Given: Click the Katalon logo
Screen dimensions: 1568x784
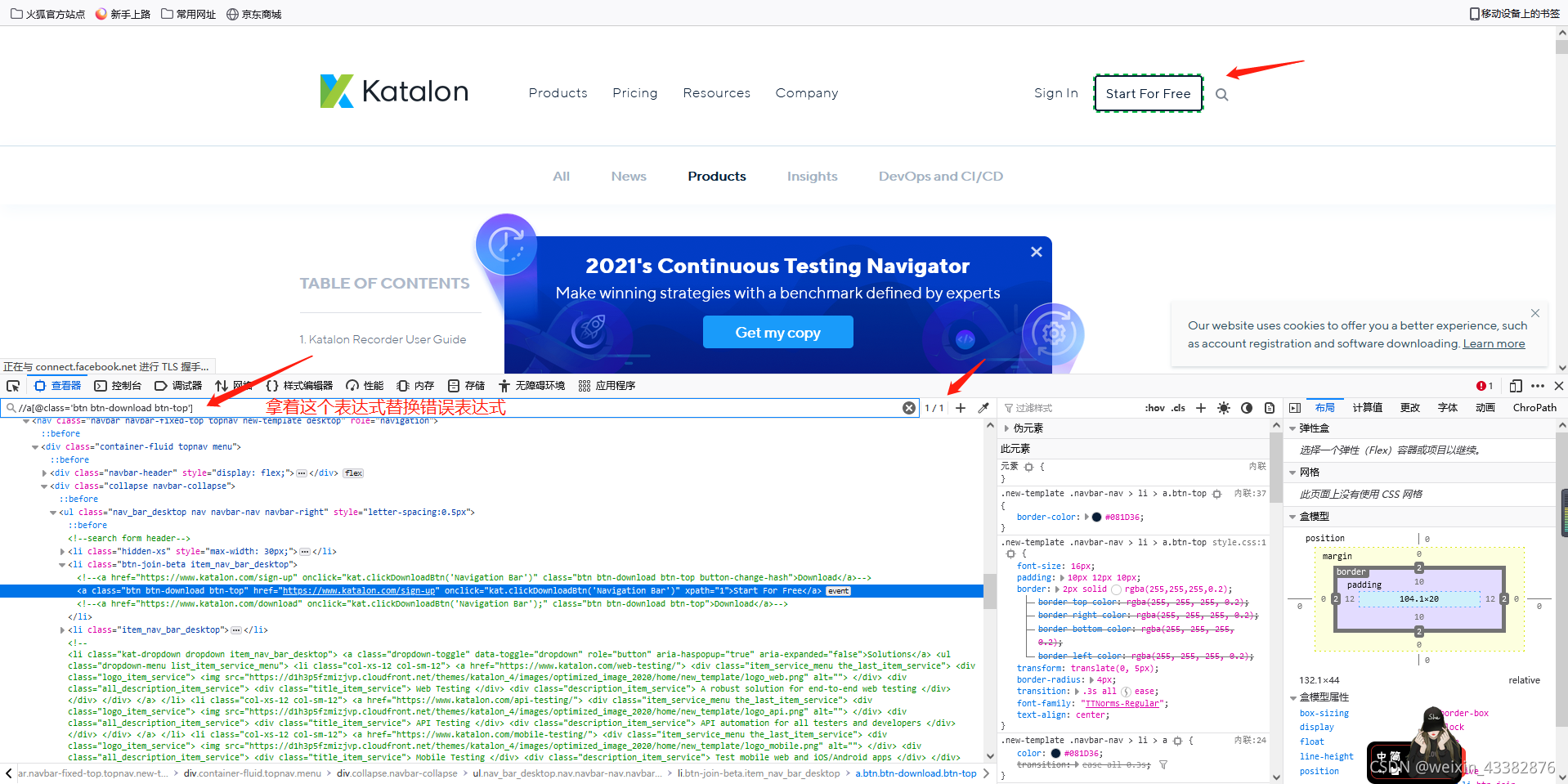Looking at the screenshot, I should pyautogui.click(x=394, y=92).
